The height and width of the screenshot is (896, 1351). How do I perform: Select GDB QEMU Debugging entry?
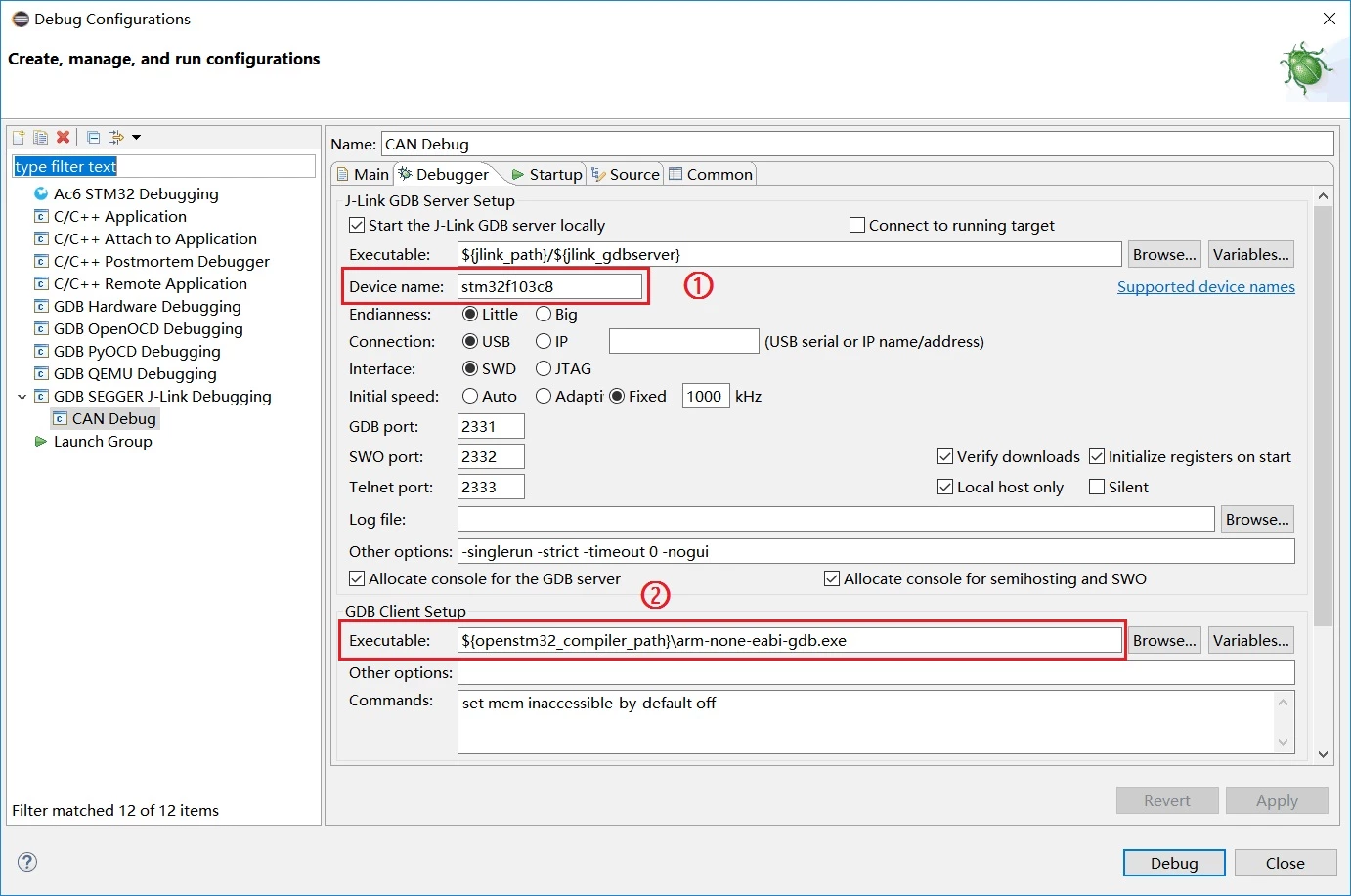pos(135,373)
